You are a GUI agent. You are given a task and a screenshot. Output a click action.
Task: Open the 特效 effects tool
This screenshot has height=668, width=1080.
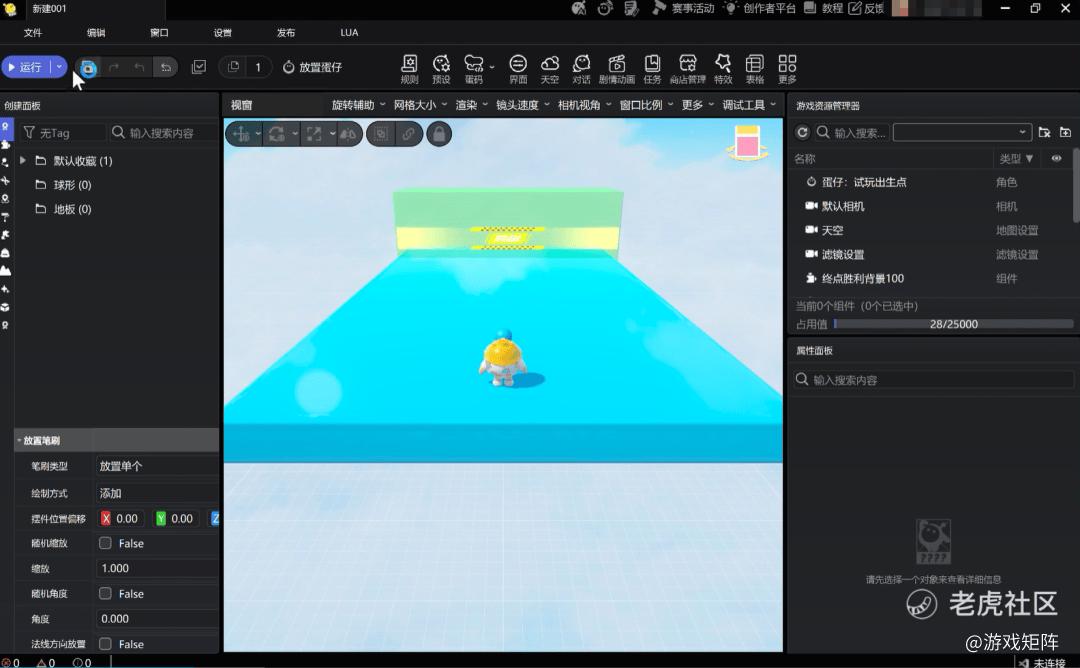point(723,70)
